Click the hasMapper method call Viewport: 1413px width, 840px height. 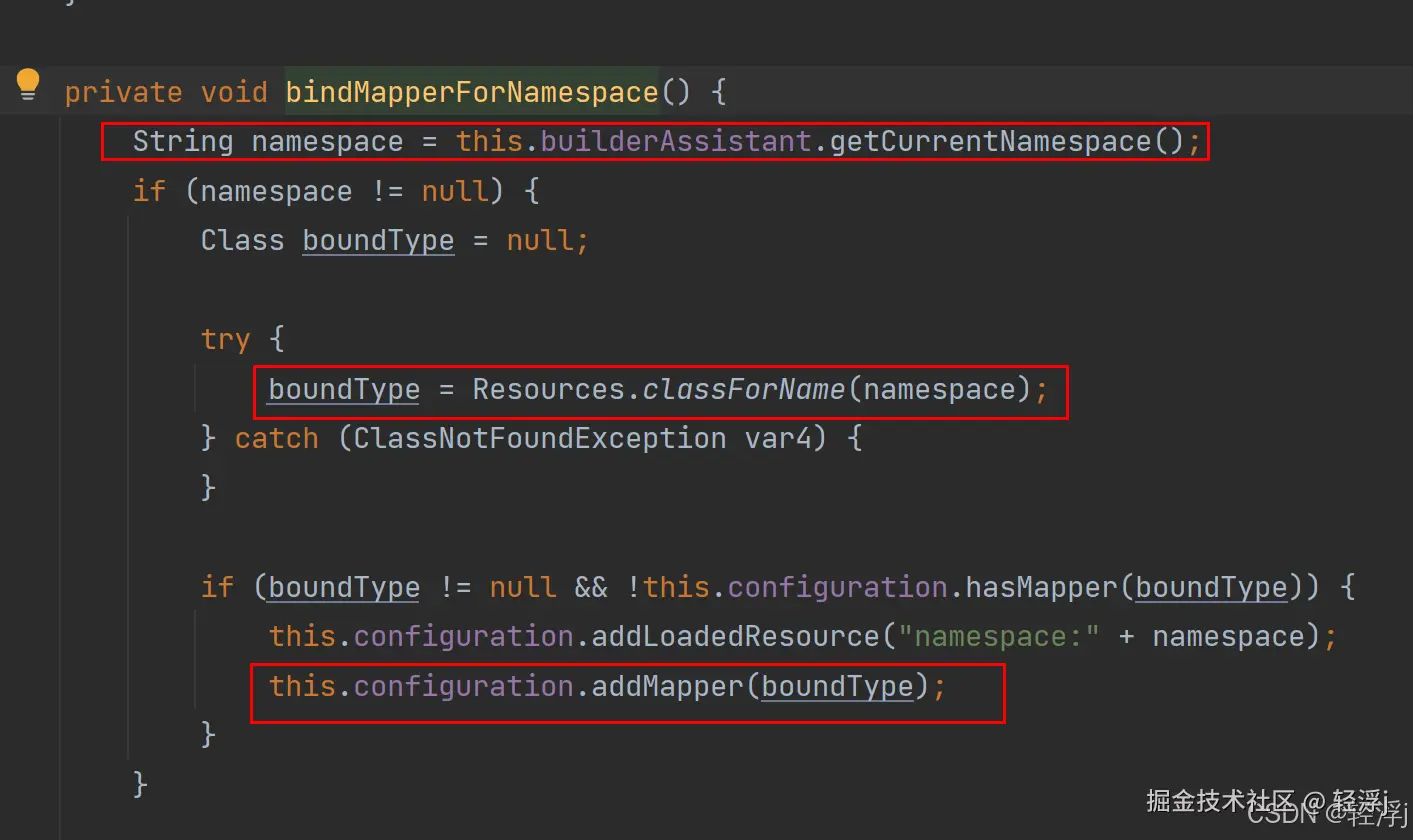pyautogui.click(x=1041, y=587)
